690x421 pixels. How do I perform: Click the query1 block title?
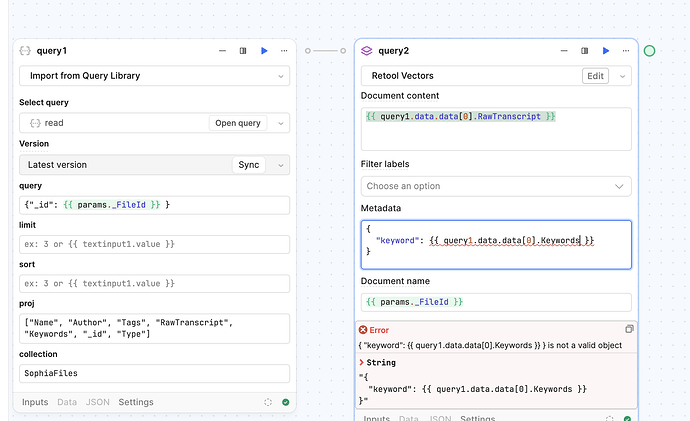[x=52, y=51]
